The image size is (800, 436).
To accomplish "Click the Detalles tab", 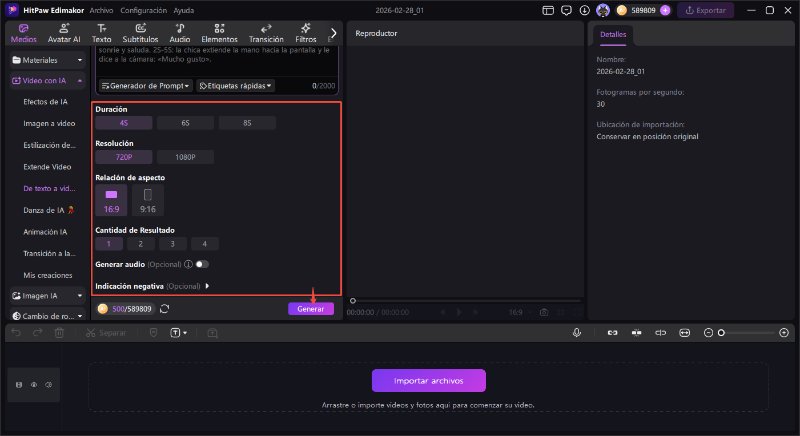I will pos(613,34).
